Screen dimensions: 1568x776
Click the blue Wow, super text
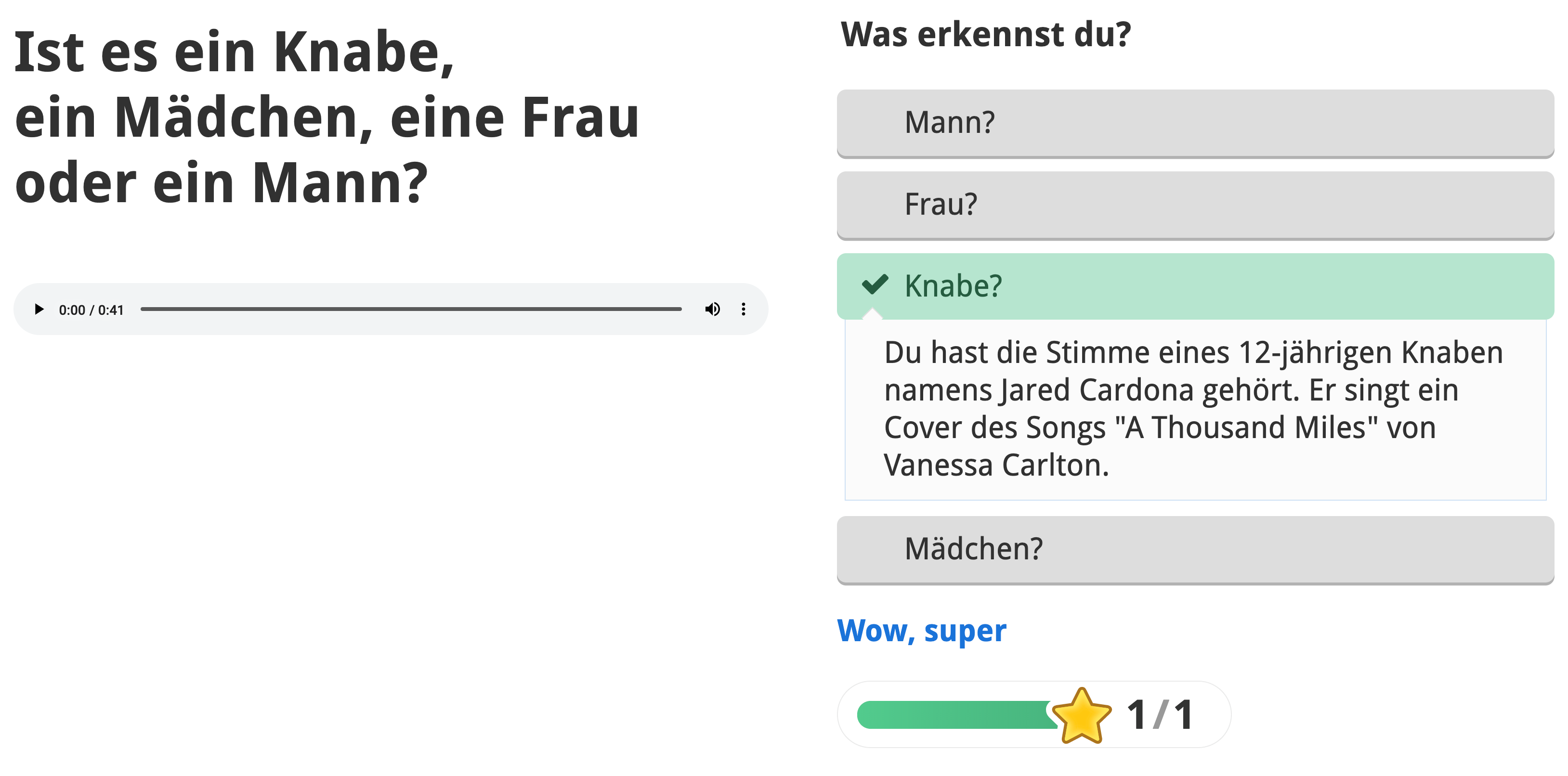click(922, 631)
